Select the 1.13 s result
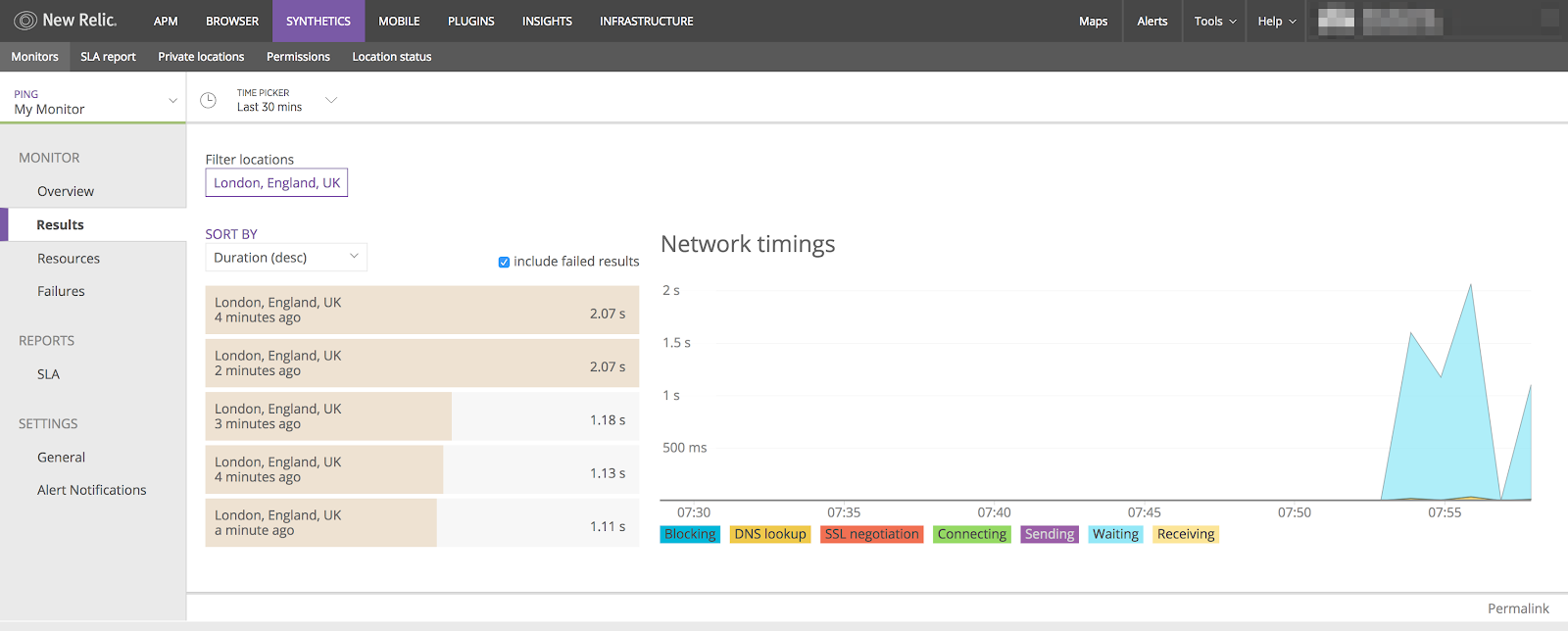This screenshot has width=1568, height=631. [421, 469]
